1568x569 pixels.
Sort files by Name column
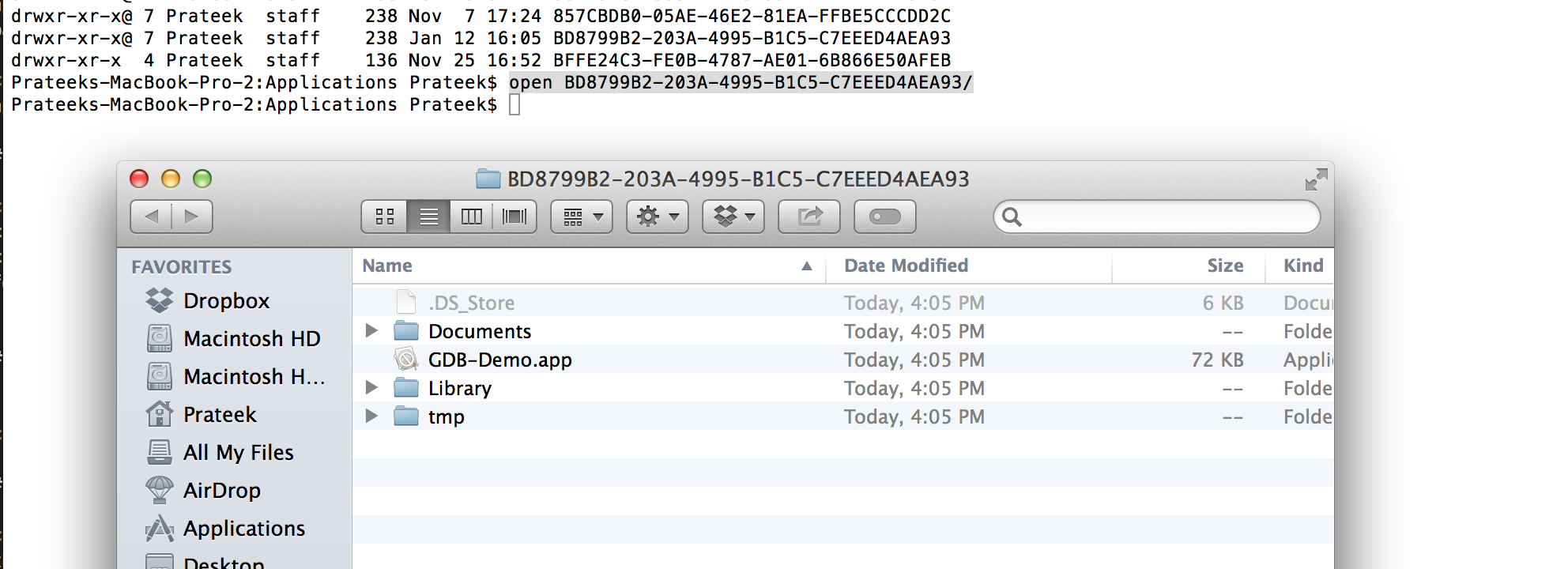click(589, 266)
